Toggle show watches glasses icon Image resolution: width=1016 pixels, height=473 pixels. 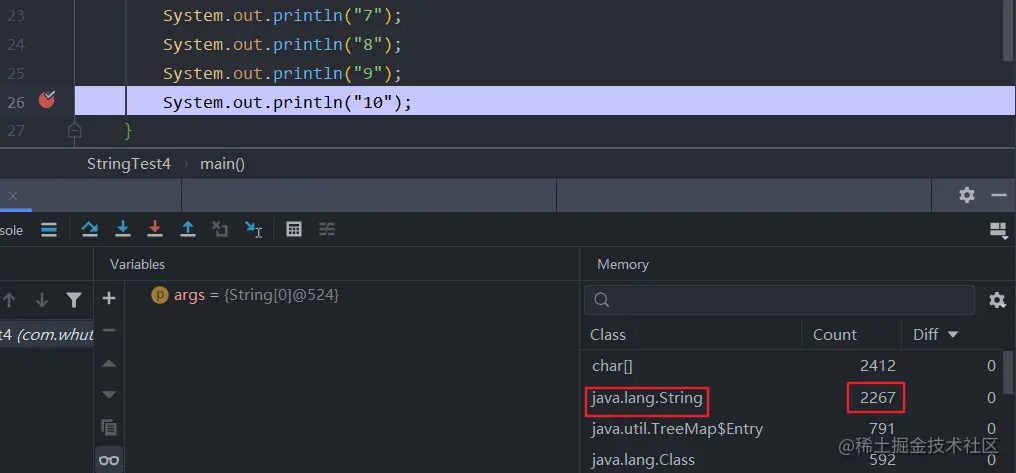tap(109, 460)
